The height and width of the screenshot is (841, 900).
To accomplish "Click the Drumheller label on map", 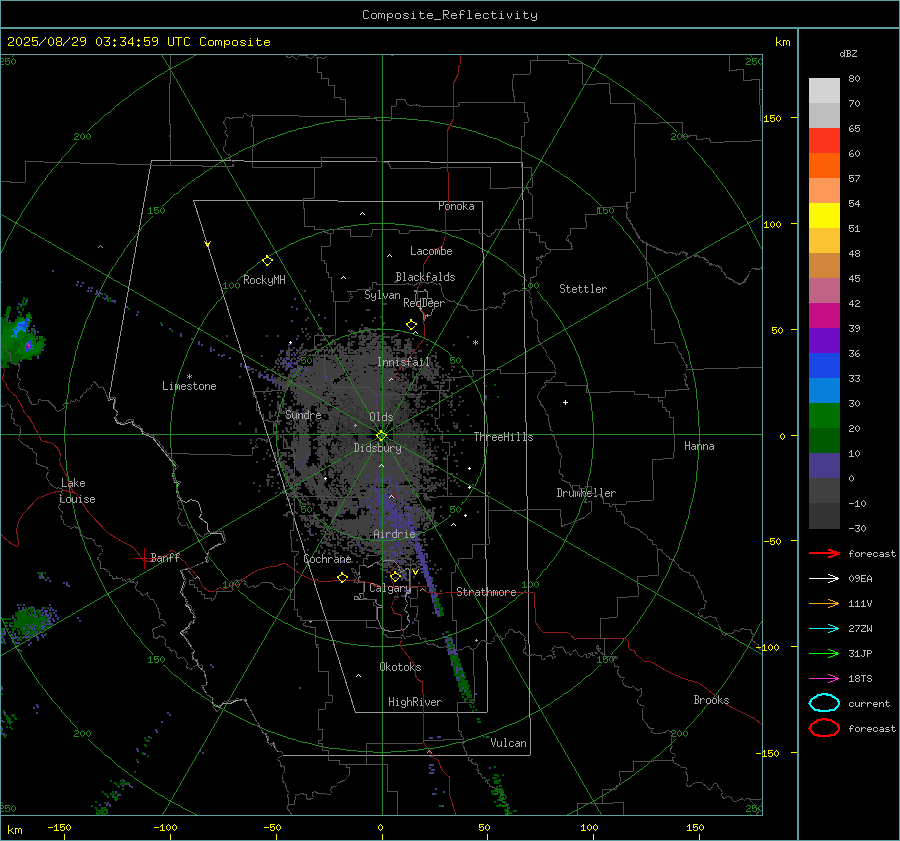I will click(x=586, y=493).
